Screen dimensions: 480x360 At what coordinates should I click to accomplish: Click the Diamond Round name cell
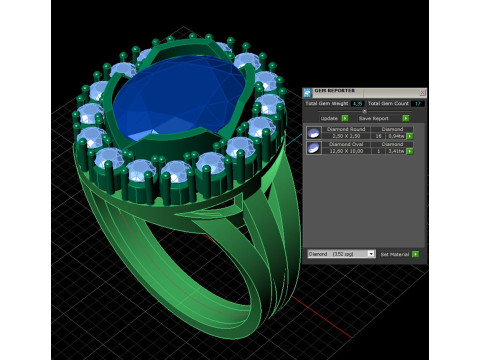(x=346, y=129)
